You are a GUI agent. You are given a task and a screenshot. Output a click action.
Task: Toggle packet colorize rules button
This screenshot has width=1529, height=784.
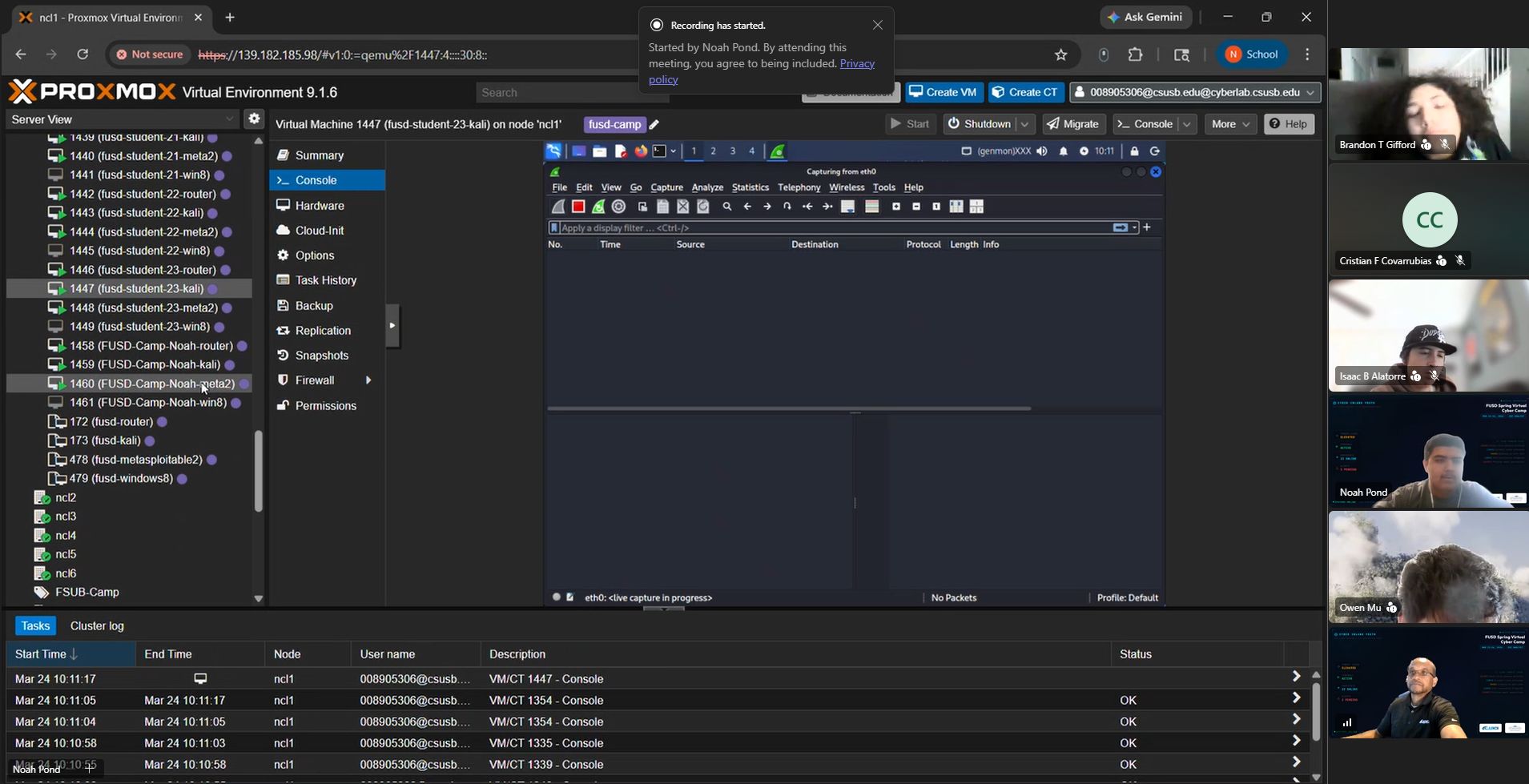[872, 207]
